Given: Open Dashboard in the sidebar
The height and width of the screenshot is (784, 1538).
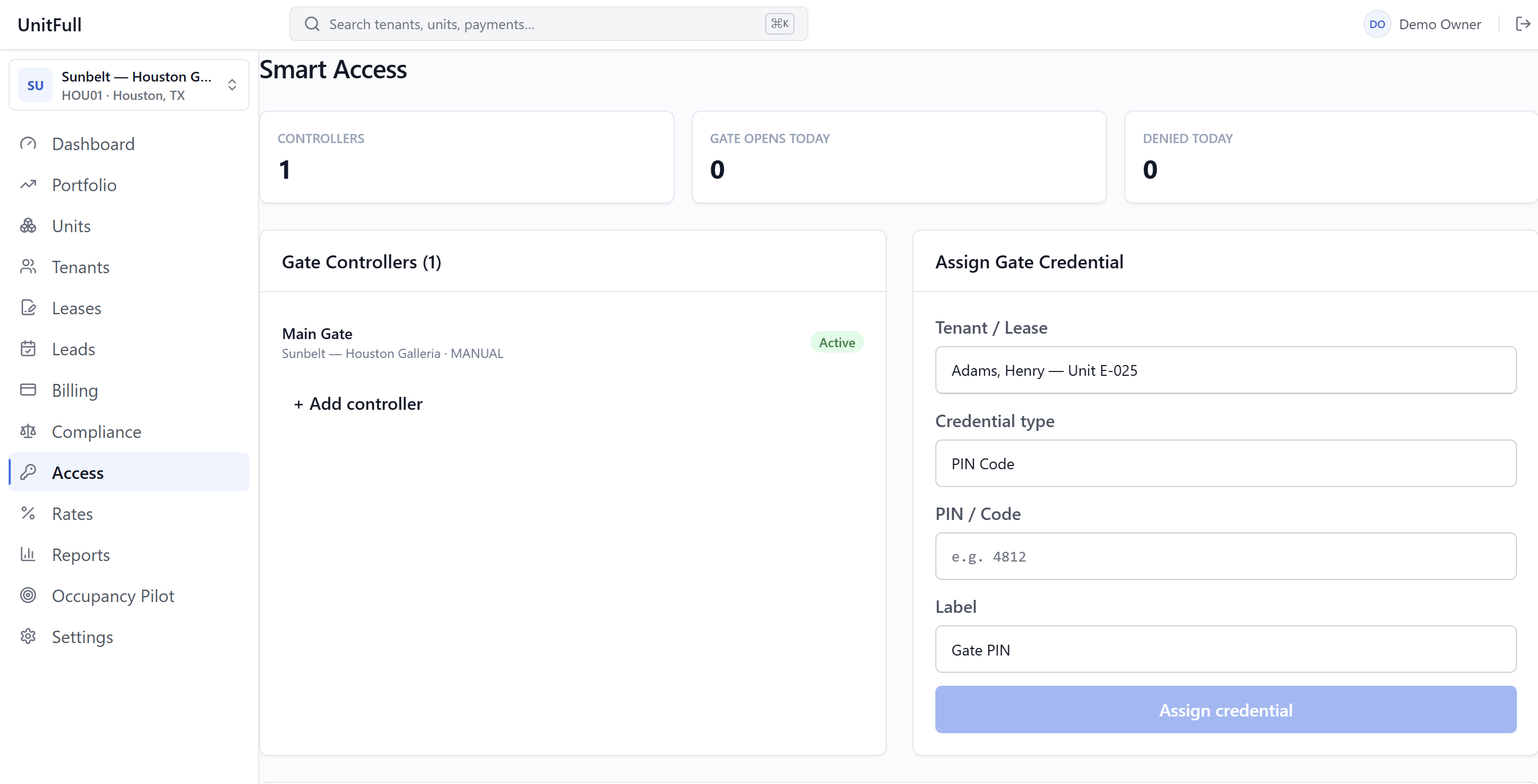Looking at the screenshot, I should click(129, 144).
